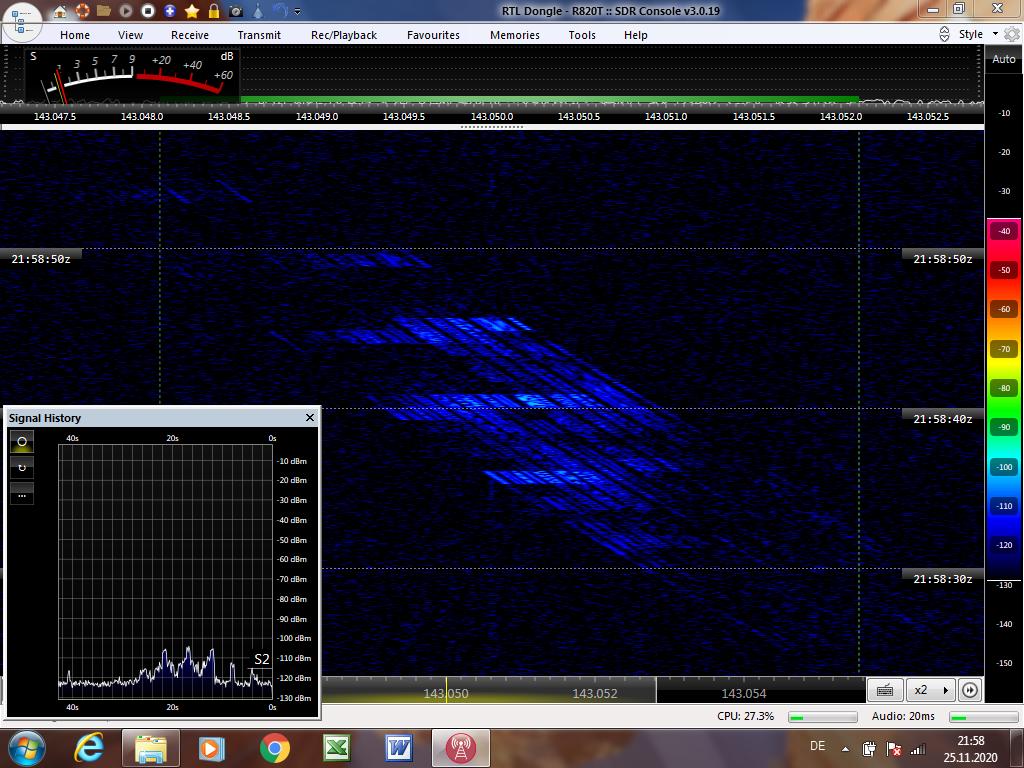The height and width of the screenshot is (768, 1024).
Task: Click the yellow padlock icon
Action: click(214, 10)
